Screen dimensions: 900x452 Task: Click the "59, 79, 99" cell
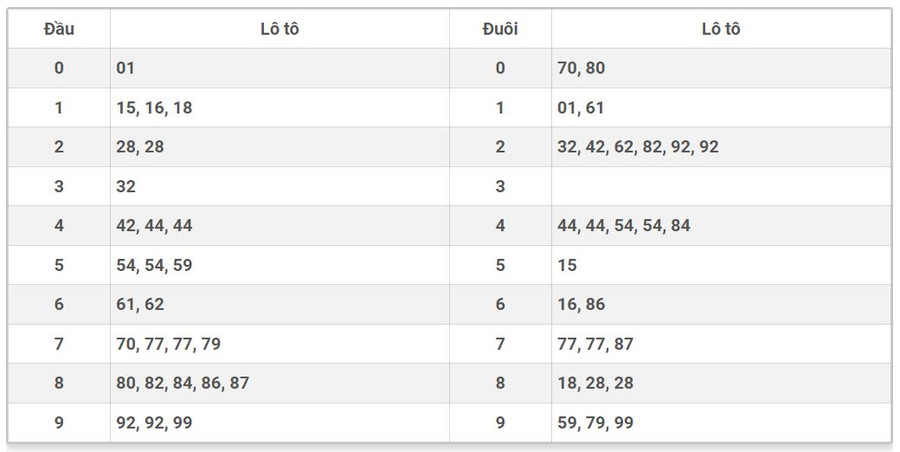(x=595, y=423)
